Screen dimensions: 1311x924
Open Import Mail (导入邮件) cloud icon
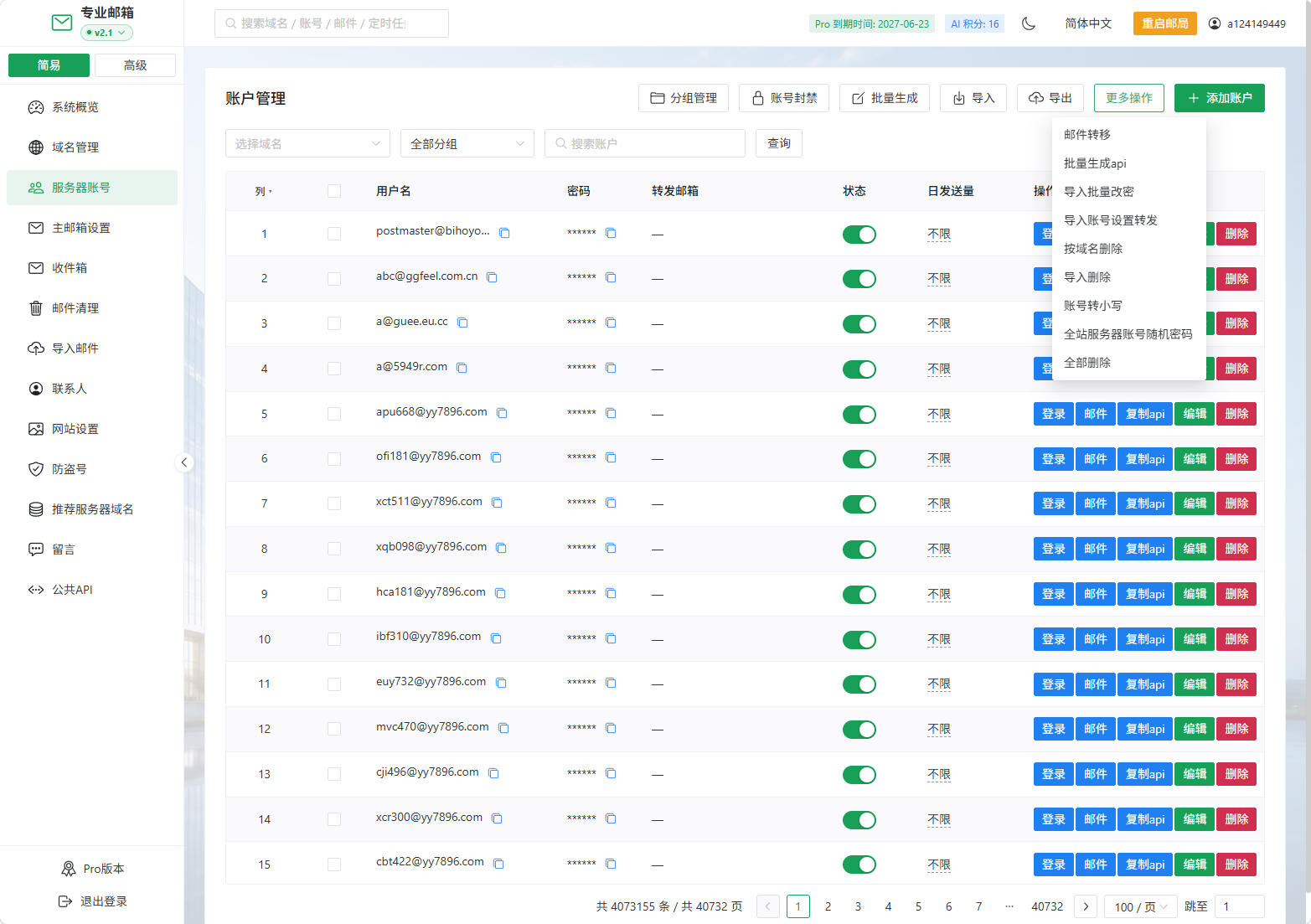point(36,348)
